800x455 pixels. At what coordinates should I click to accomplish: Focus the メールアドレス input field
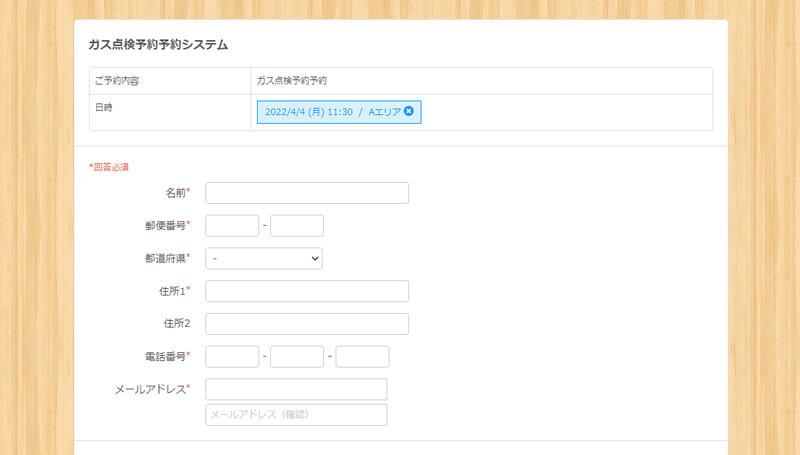295,389
